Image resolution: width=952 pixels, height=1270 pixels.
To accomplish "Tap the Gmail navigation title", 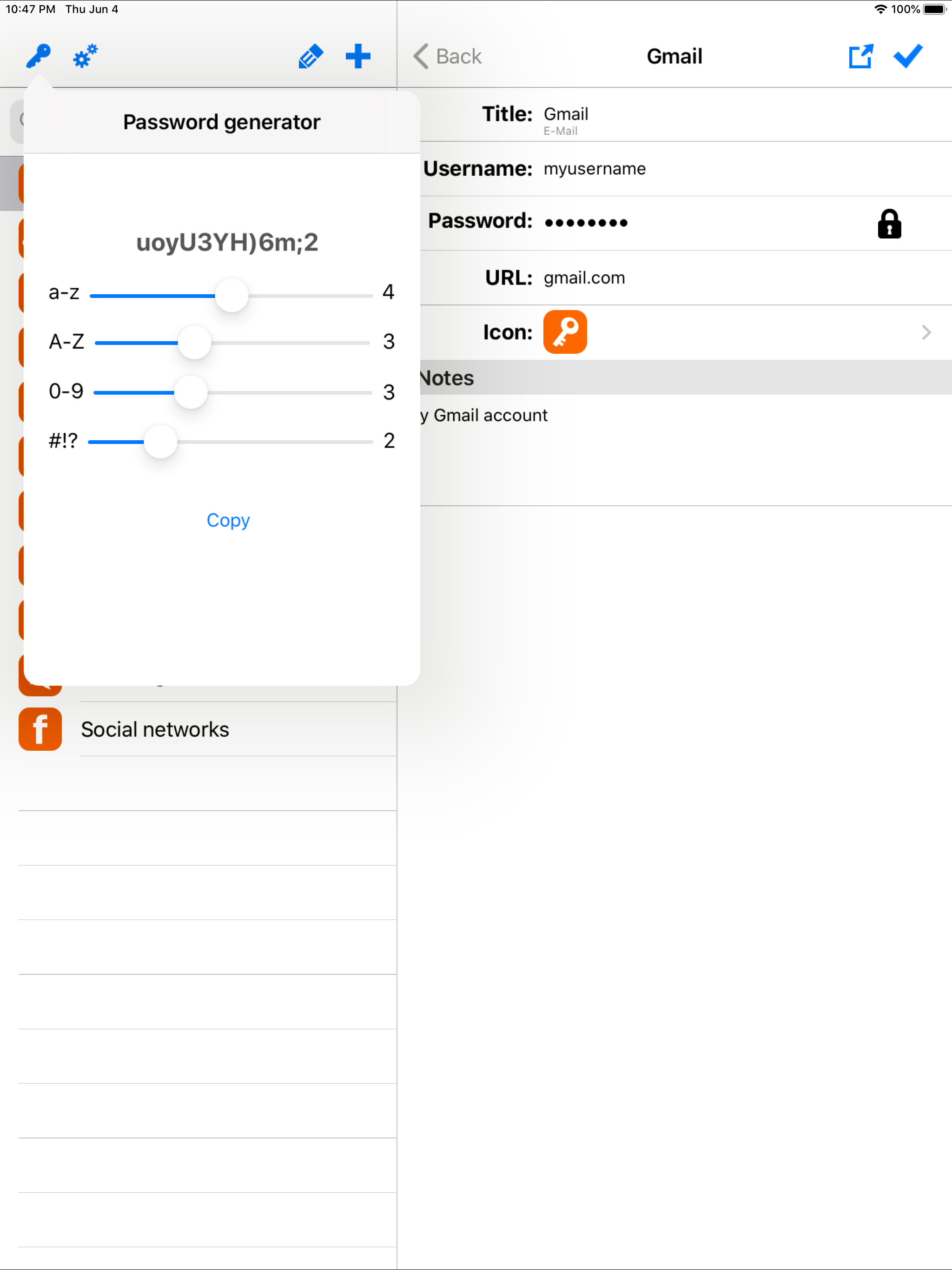I will click(x=674, y=56).
